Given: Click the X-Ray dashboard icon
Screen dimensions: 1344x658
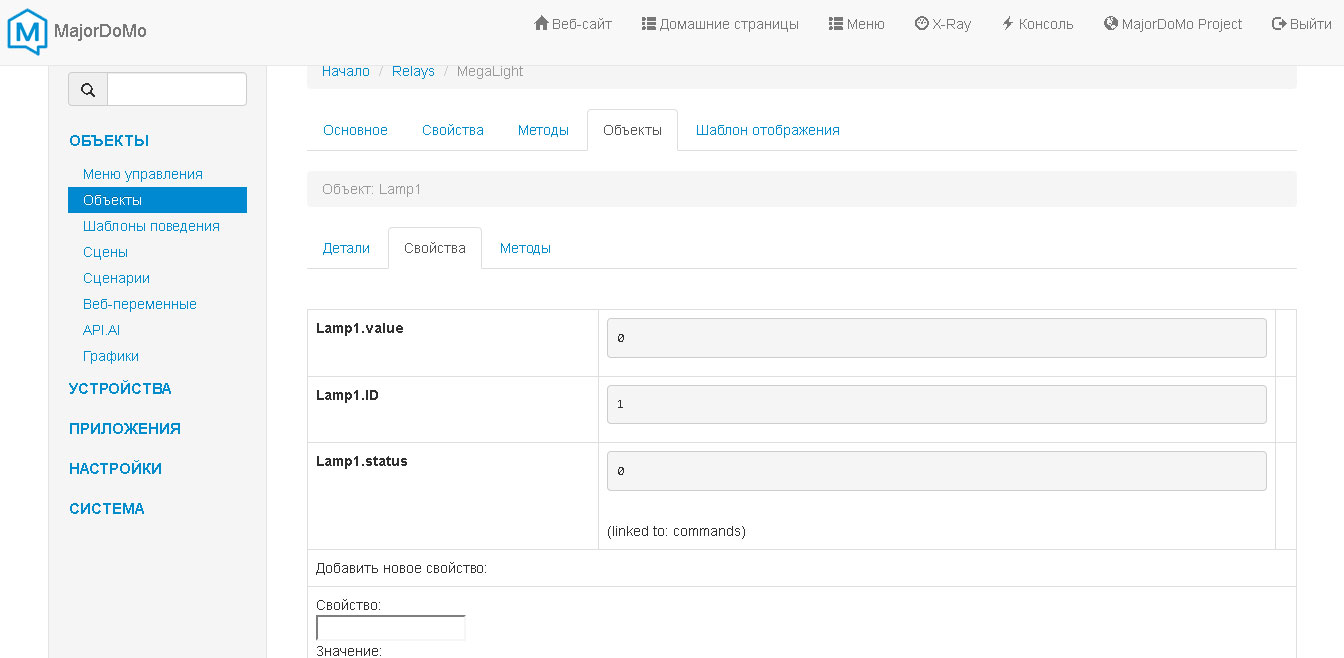Looking at the screenshot, I should tap(922, 24).
